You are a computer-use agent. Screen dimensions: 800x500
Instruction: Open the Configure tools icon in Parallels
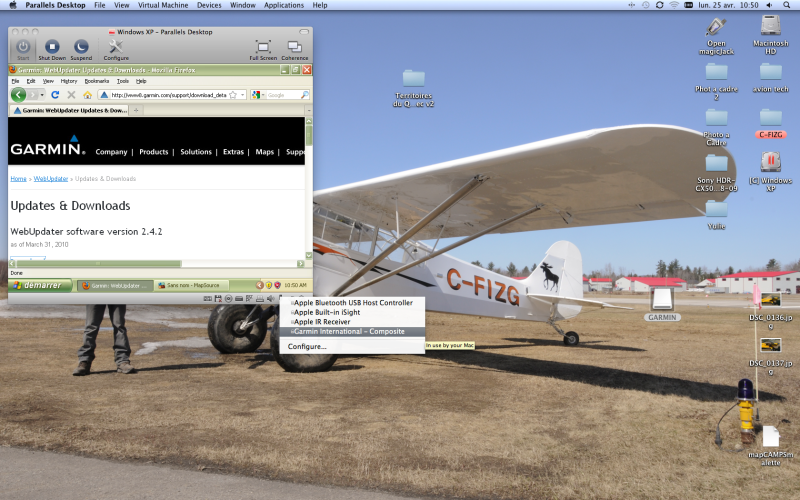(x=116, y=47)
